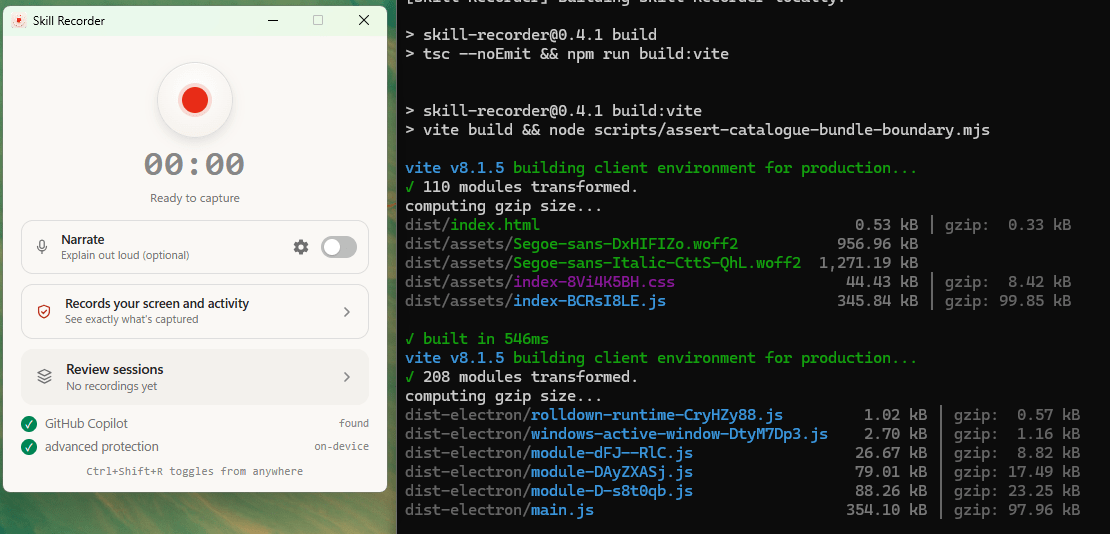Click module-D-s8t0qb.js in terminal
This screenshot has height=534, width=1110.
pyautogui.click(x=612, y=491)
